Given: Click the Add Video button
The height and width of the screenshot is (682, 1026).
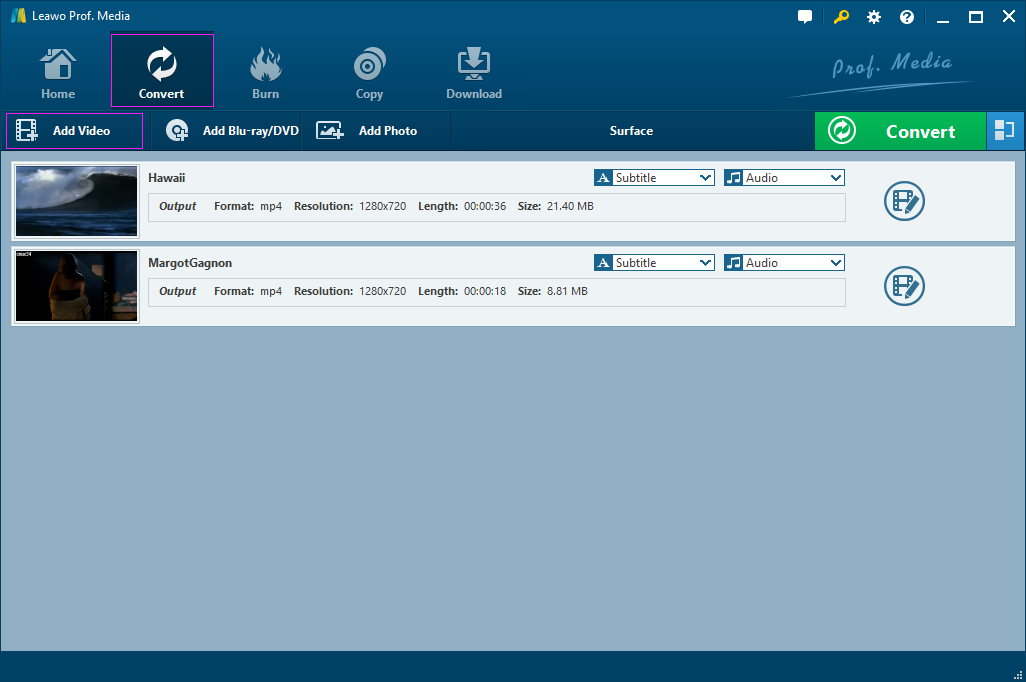Looking at the screenshot, I should coord(75,131).
